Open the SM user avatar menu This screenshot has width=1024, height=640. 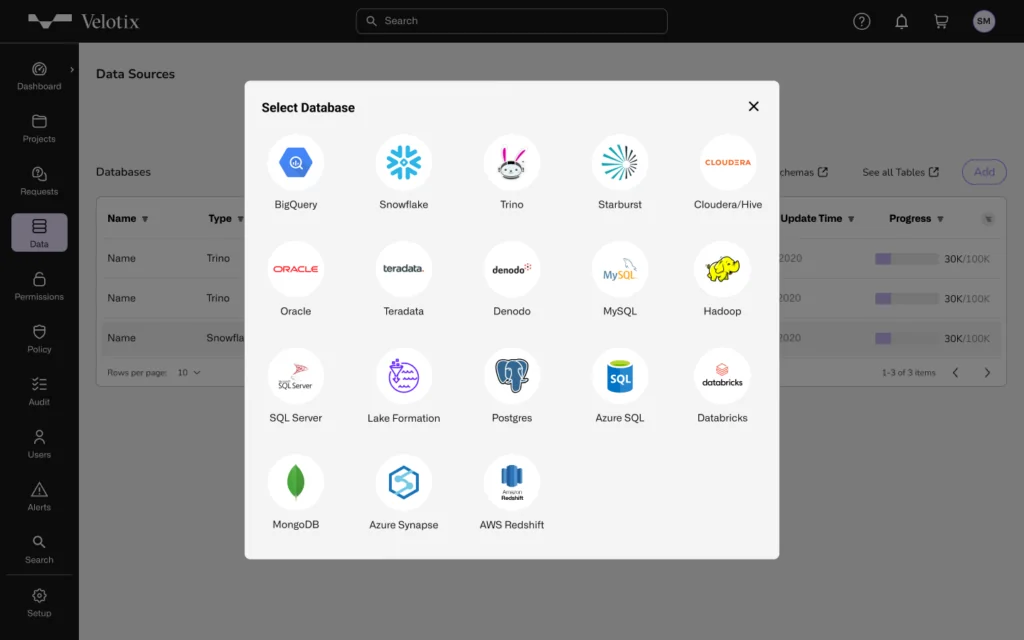[984, 21]
